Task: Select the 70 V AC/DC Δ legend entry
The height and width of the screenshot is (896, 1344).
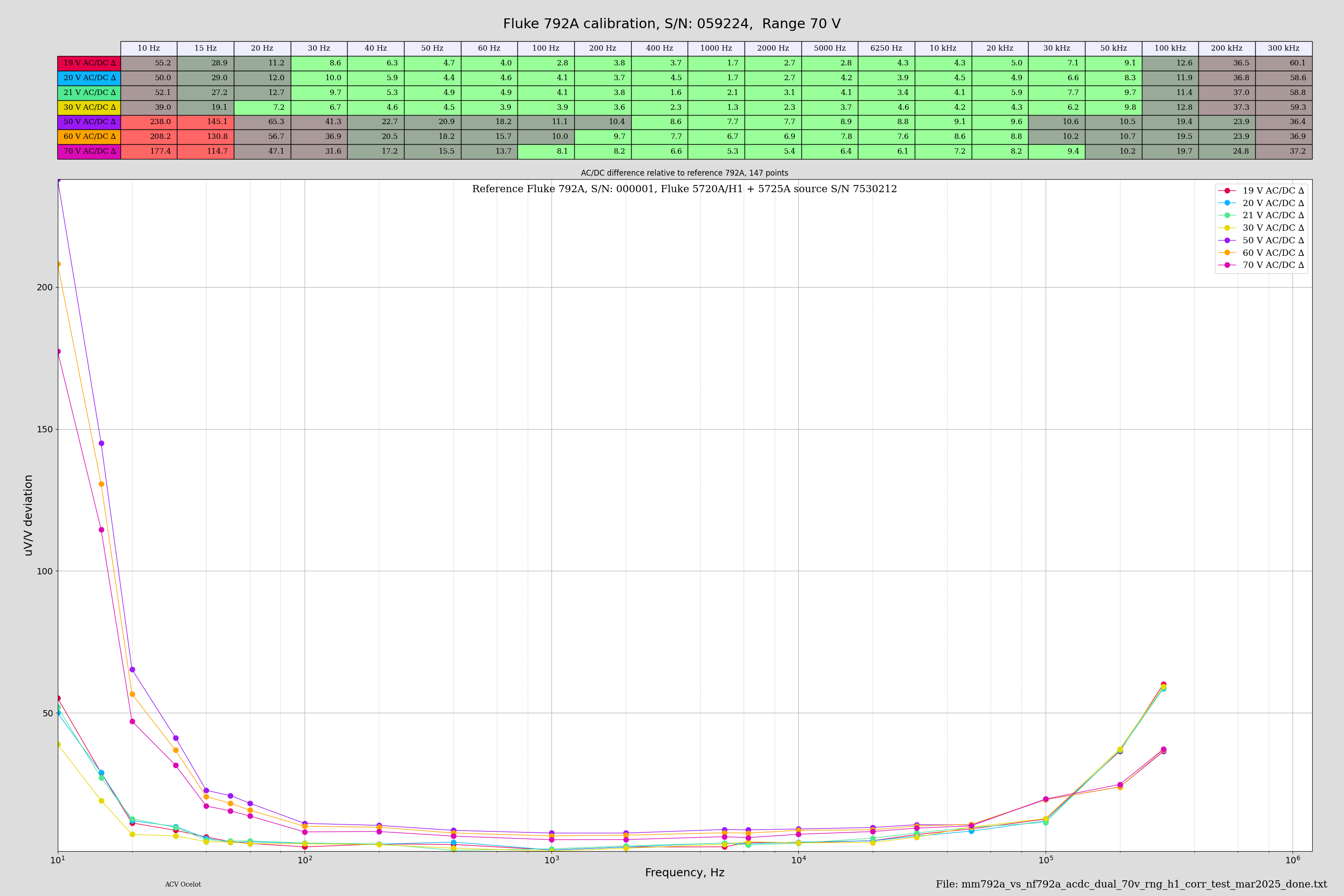Action: pos(1261,265)
